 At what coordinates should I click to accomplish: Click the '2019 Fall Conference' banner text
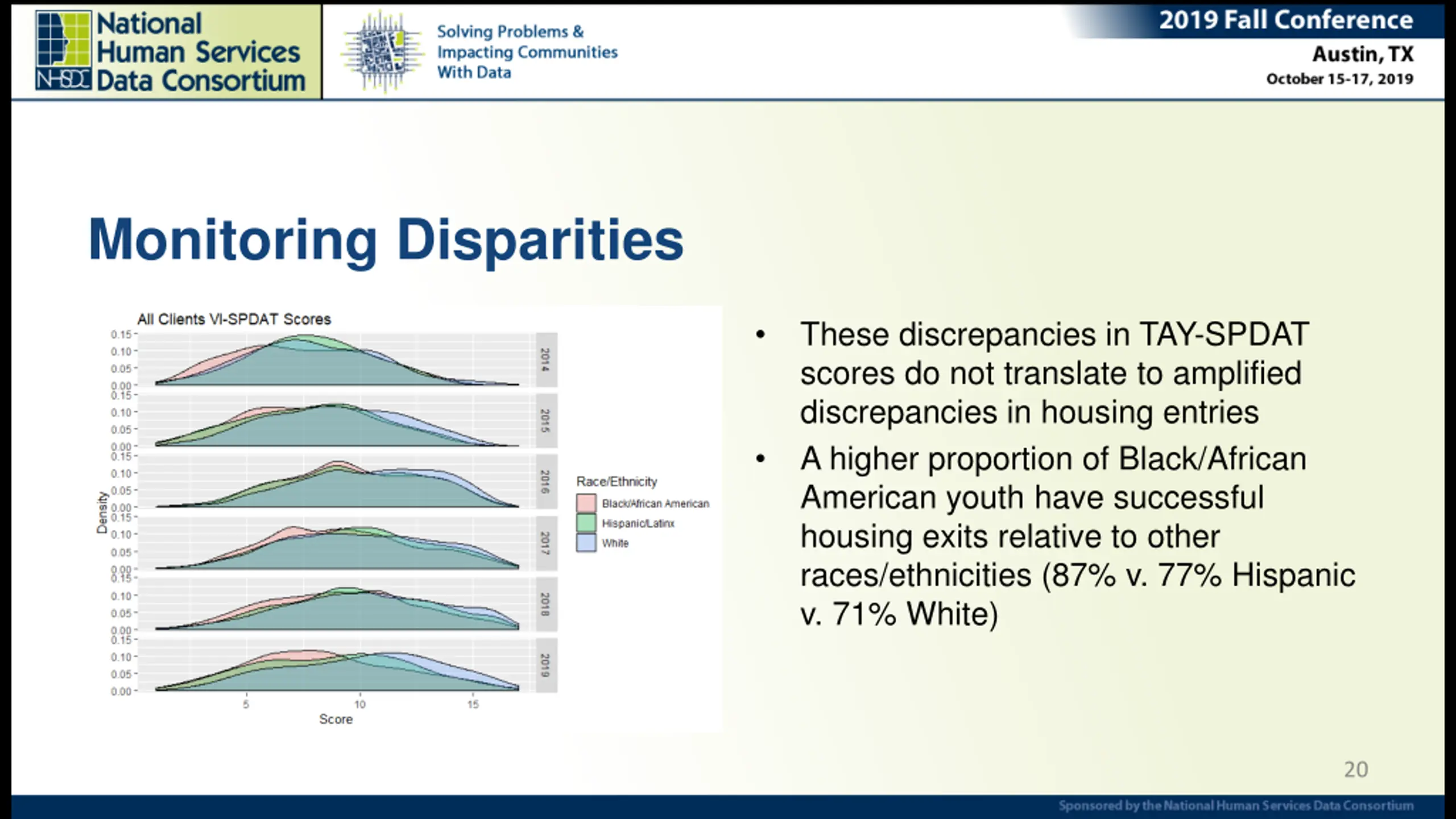point(1286,20)
